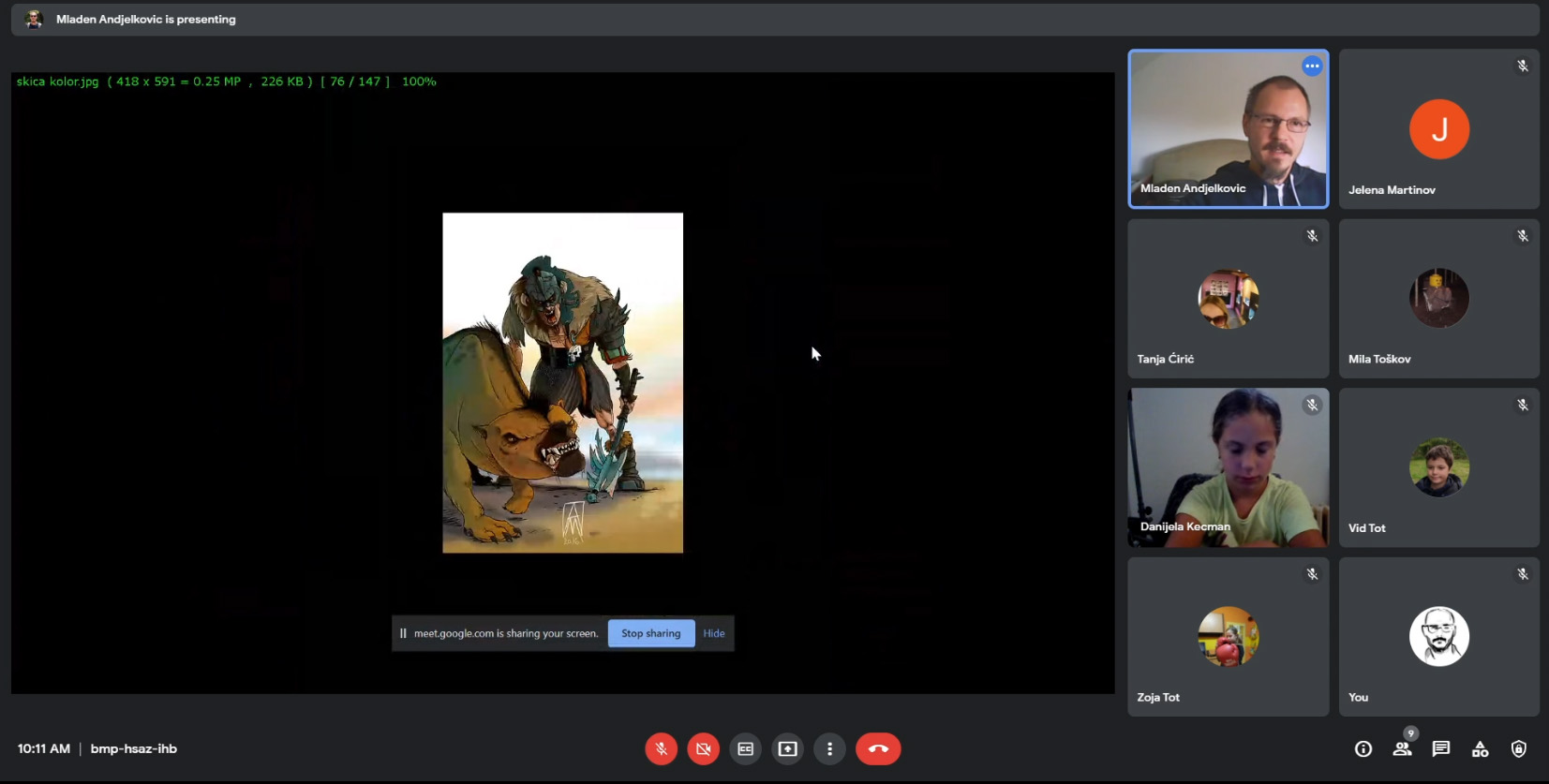1549x784 pixels.
Task: Click the '418 x 591 = 0.25 MP' dimensions text
Action: pos(178,81)
